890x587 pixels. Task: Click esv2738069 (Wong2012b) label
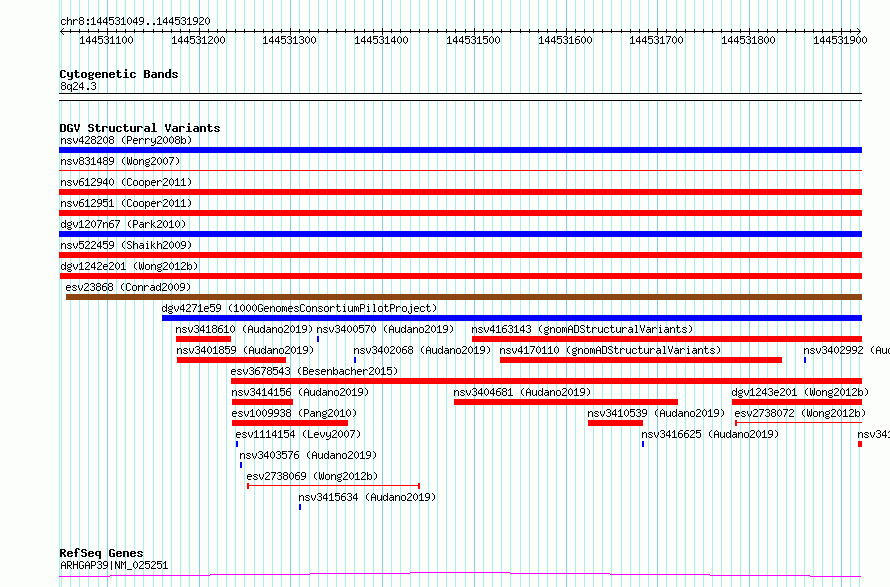click(312, 476)
